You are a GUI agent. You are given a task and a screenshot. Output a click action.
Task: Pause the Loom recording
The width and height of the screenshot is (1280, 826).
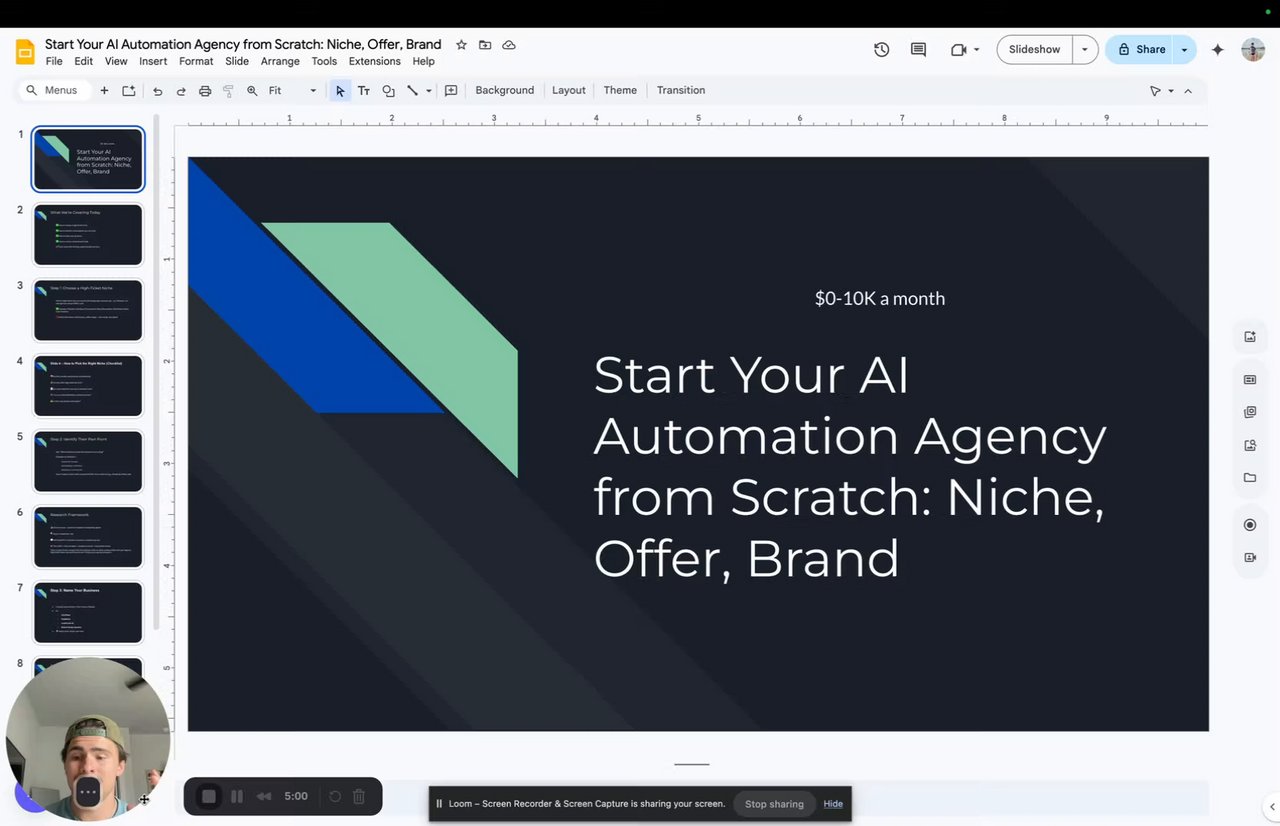pos(237,796)
